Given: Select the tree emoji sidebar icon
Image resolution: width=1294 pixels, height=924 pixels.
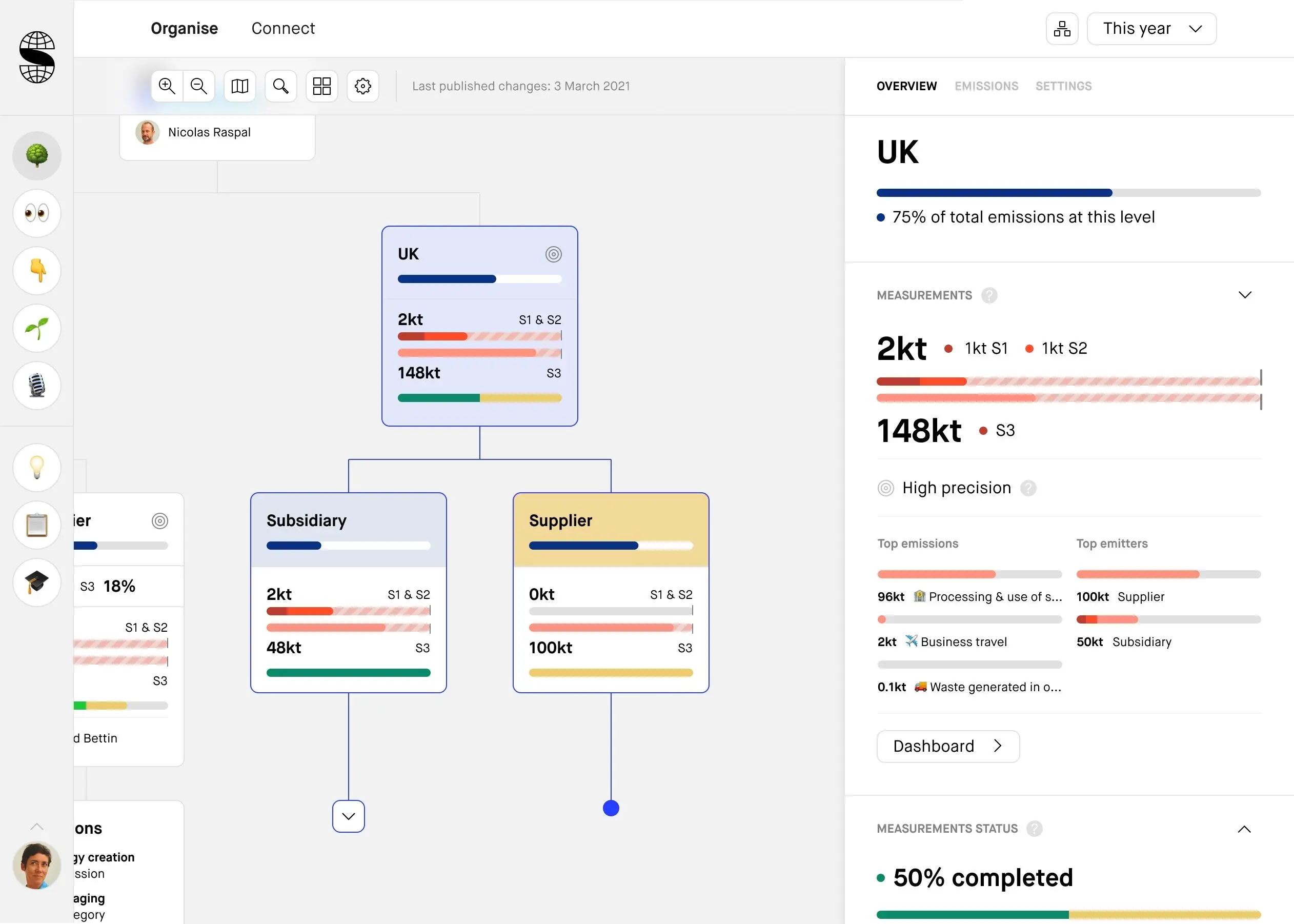Looking at the screenshot, I should (x=37, y=155).
